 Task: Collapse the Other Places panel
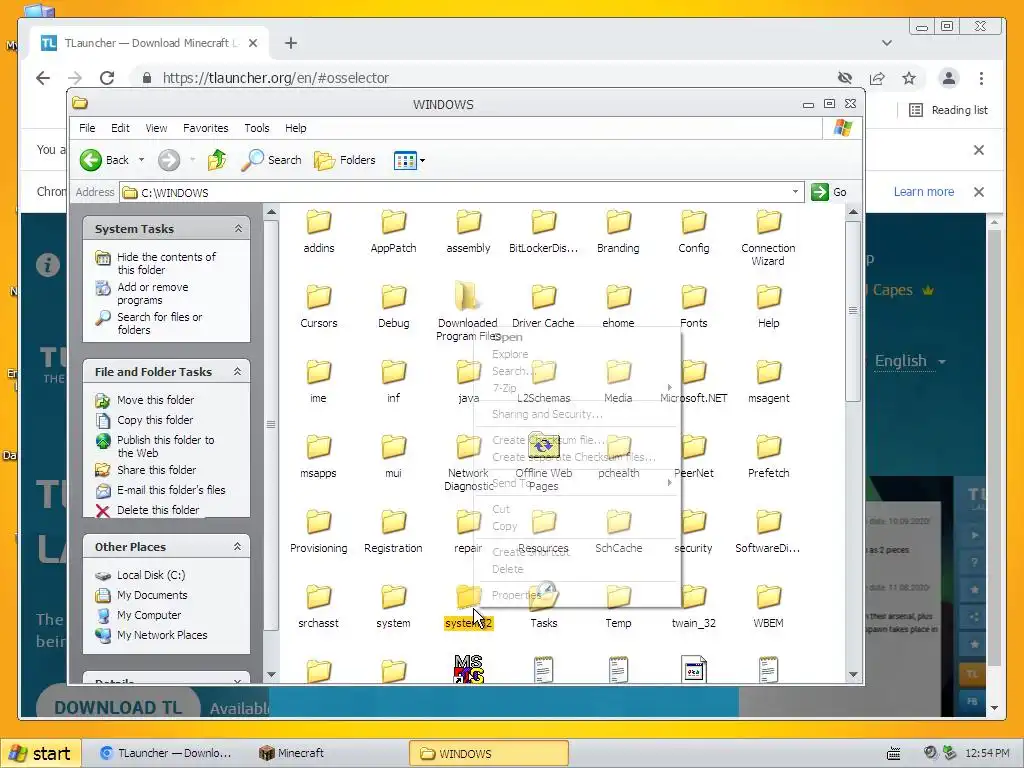point(238,547)
